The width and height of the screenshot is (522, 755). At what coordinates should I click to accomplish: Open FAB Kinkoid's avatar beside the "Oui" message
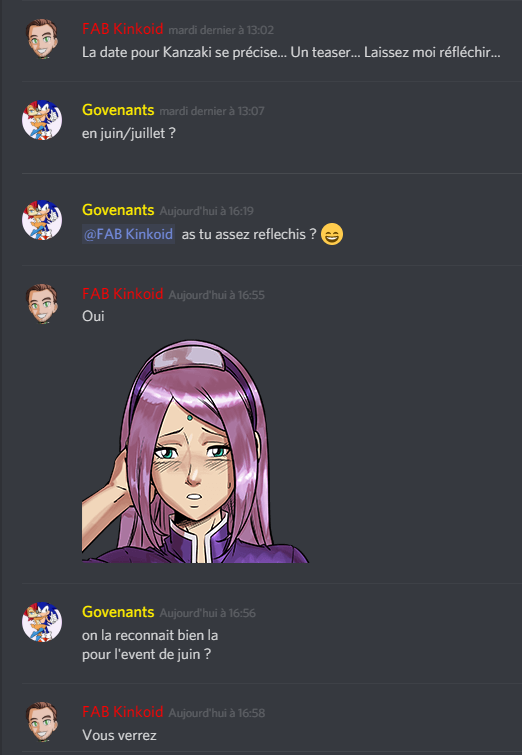click(x=42, y=304)
